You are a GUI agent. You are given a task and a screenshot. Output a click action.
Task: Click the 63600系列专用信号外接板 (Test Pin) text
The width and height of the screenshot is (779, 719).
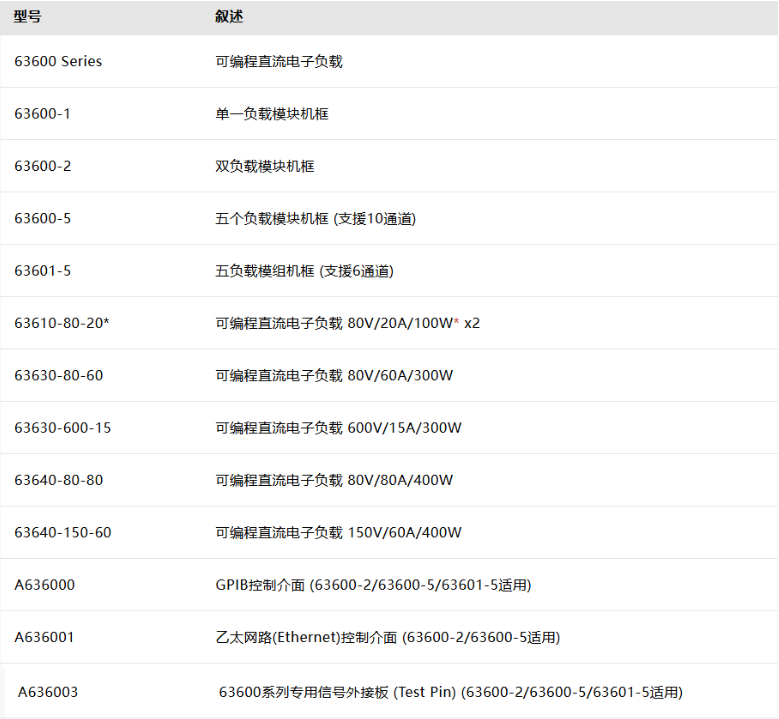tap(337, 692)
